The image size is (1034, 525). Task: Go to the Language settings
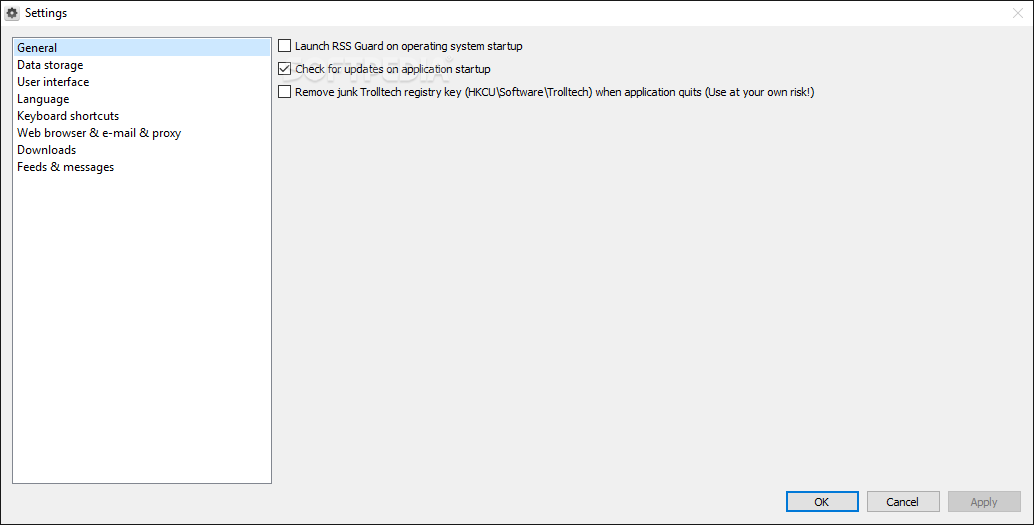[x=141, y=99]
